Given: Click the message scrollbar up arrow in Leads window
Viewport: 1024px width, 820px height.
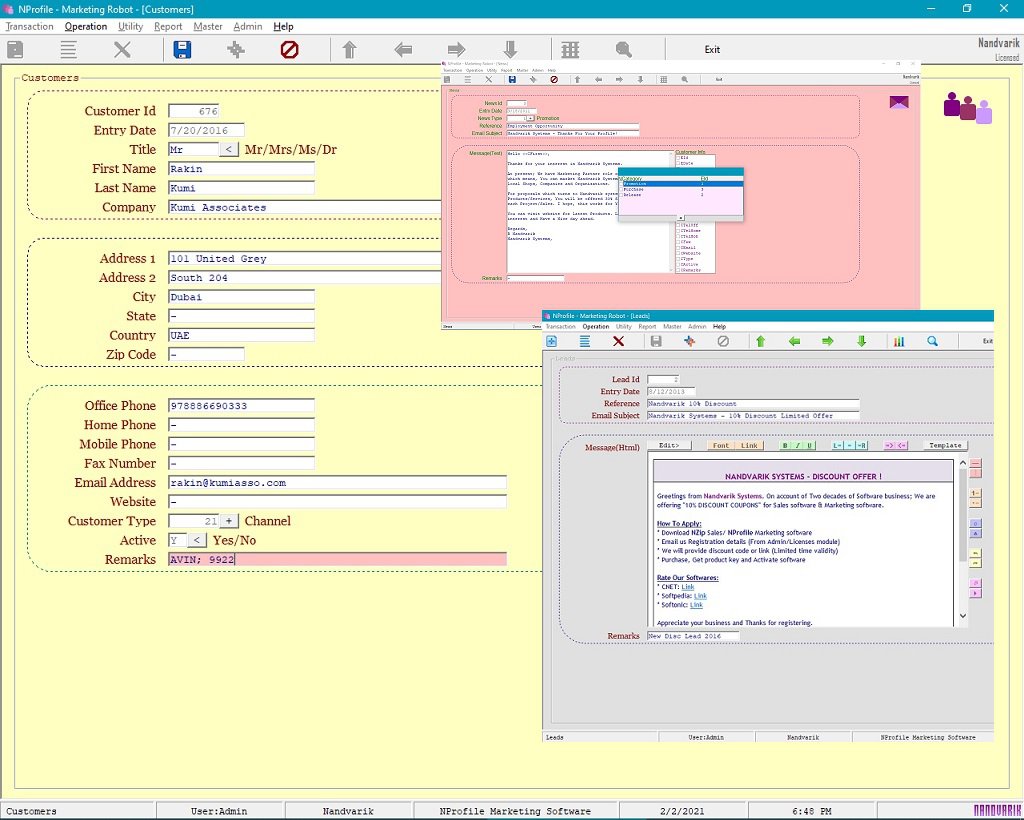Looking at the screenshot, I should click(x=963, y=463).
